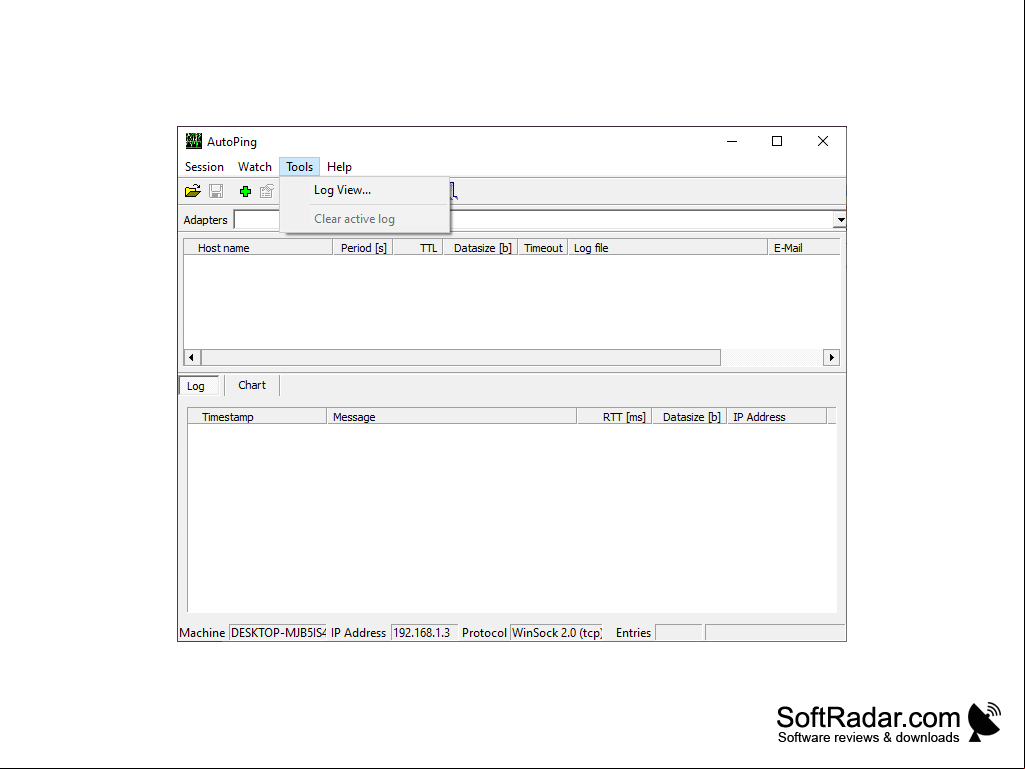Choose Log View... from Tools menu
The width and height of the screenshot is (1025, 769).
[x=365, y=190]
